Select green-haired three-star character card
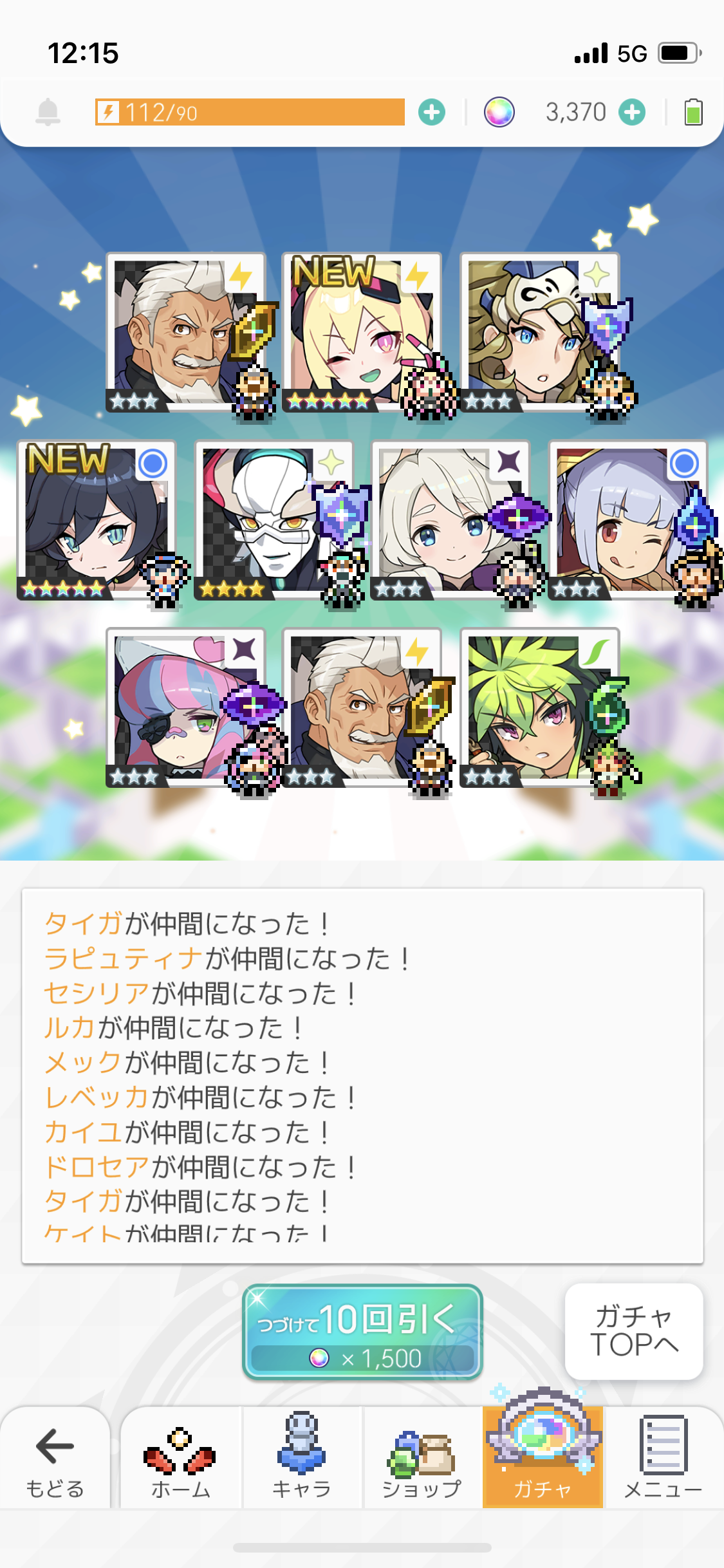The width and height of the screenshot is (724, 1568). 539,707
